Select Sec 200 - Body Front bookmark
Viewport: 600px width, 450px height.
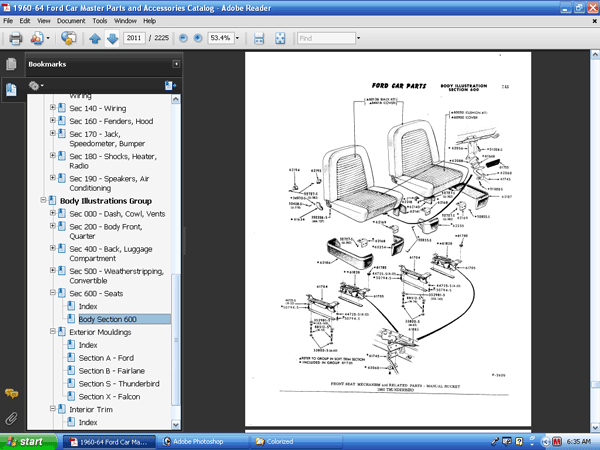106,231
